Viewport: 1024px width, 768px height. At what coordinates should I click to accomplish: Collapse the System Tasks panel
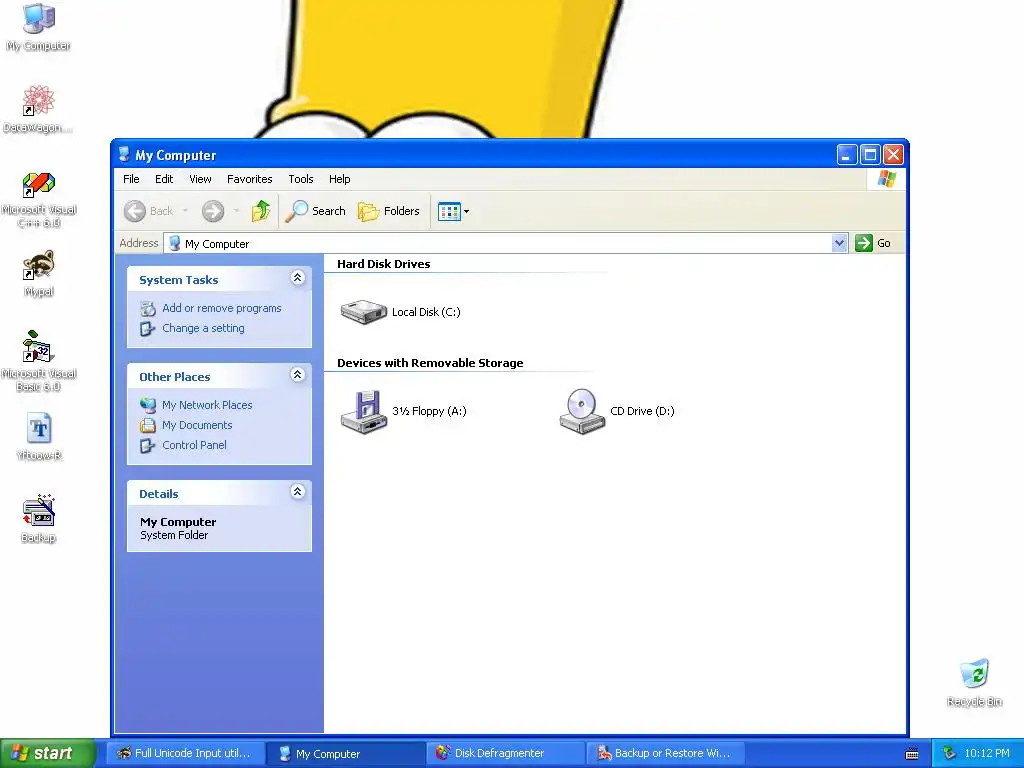[297, 278]
